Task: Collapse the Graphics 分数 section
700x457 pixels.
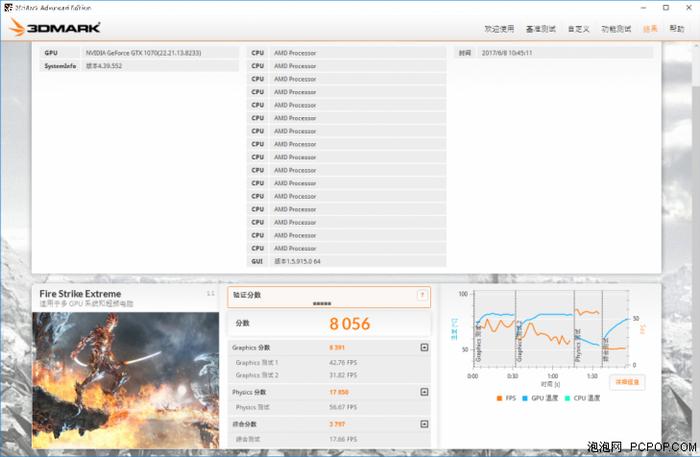Action: (424, 347)
